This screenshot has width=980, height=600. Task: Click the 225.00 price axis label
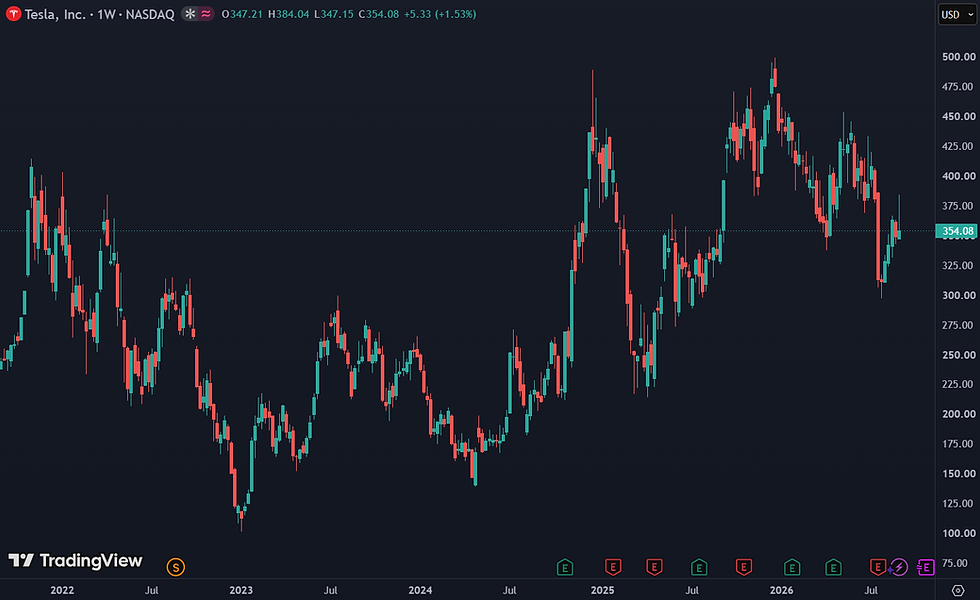[x=959, y=384]
